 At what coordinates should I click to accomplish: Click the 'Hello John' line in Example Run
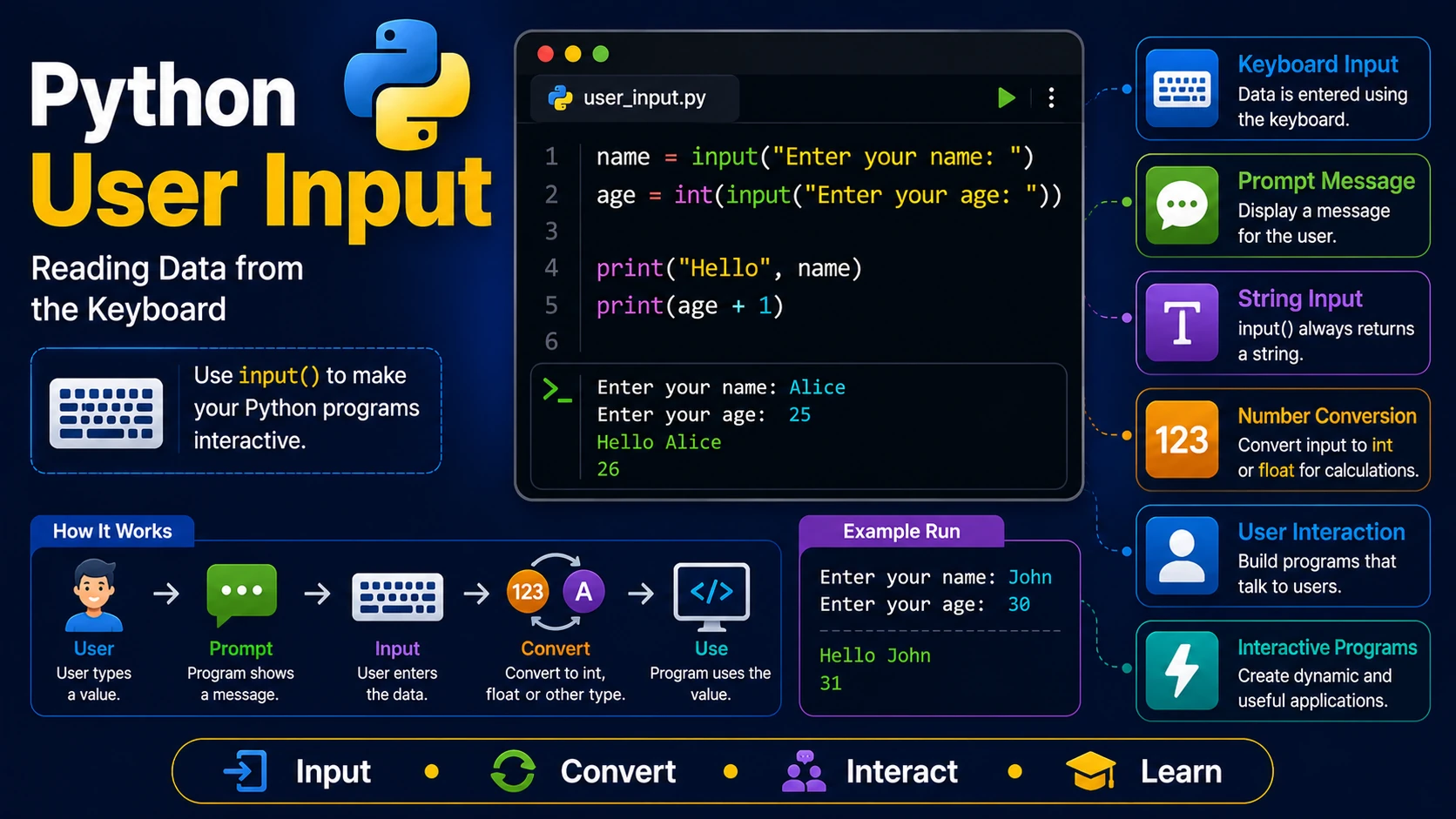coord(875,655)
